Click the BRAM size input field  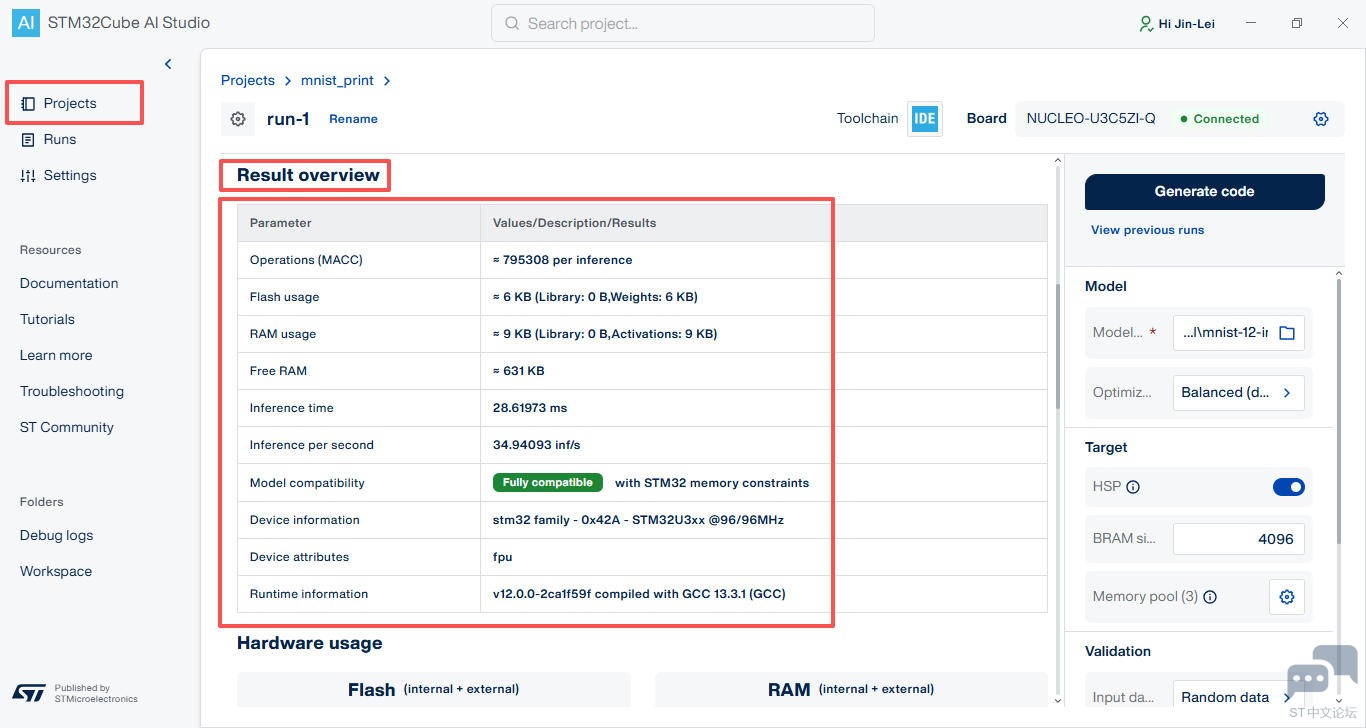pyautogui.click(x=1238, y=539)
